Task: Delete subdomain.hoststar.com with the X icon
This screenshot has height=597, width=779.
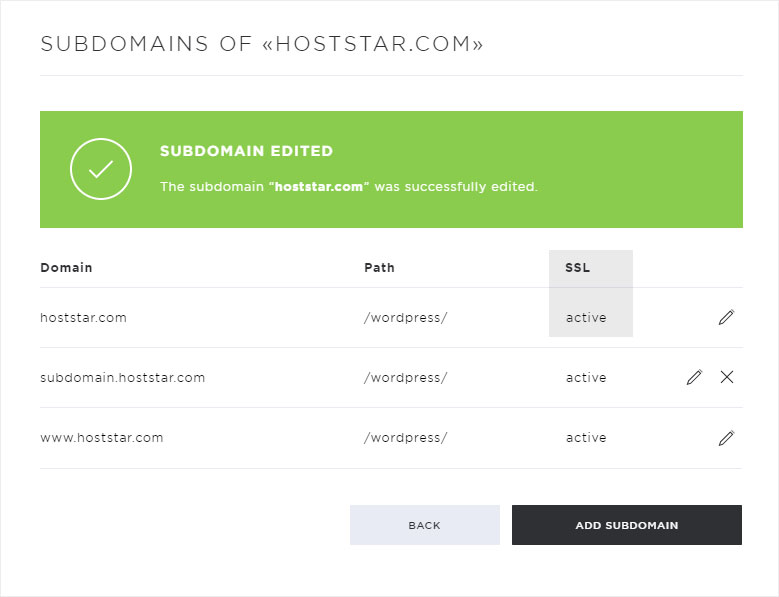Action: [727, 377]
